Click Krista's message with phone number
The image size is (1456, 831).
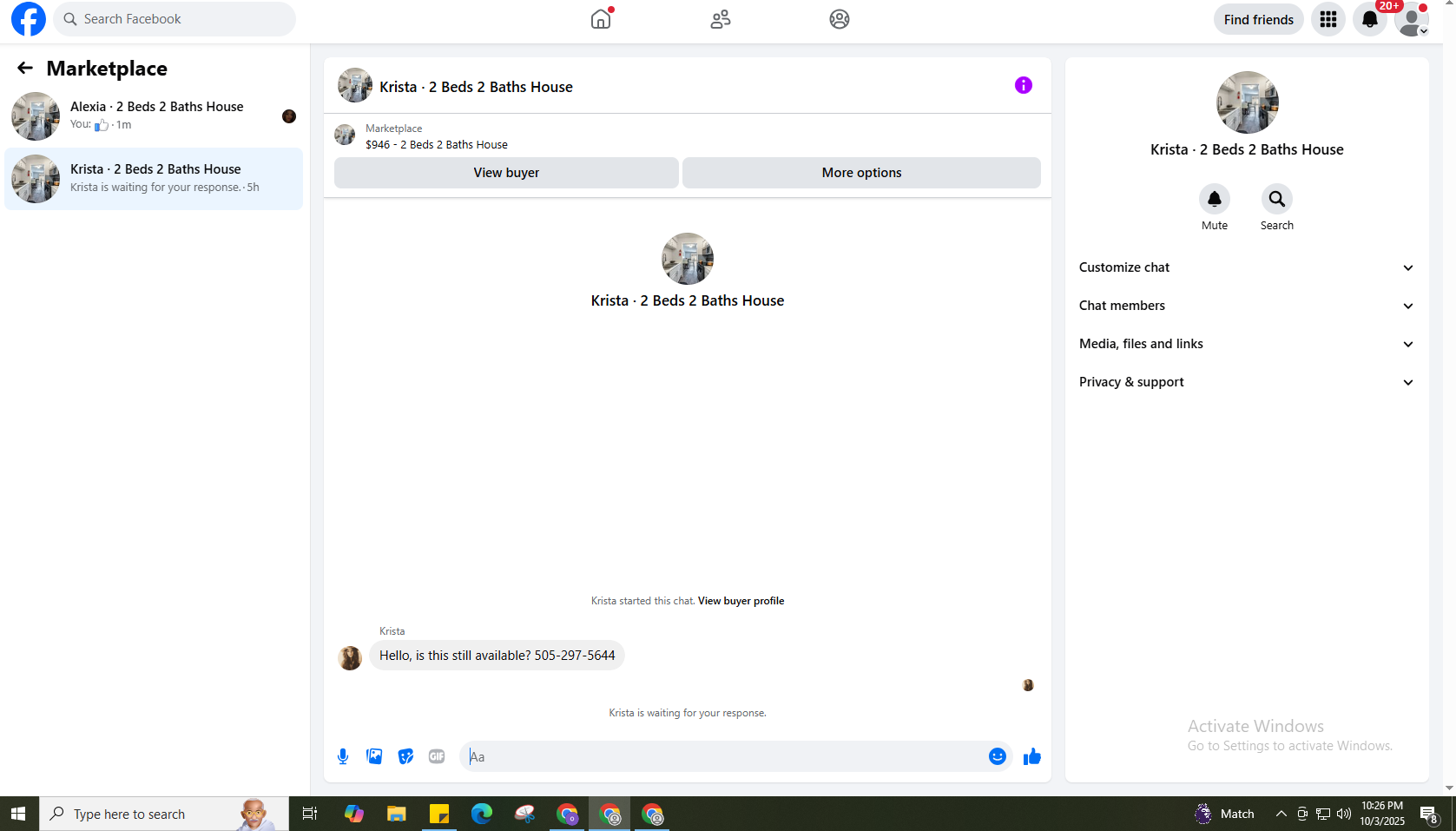click(497, 656)
